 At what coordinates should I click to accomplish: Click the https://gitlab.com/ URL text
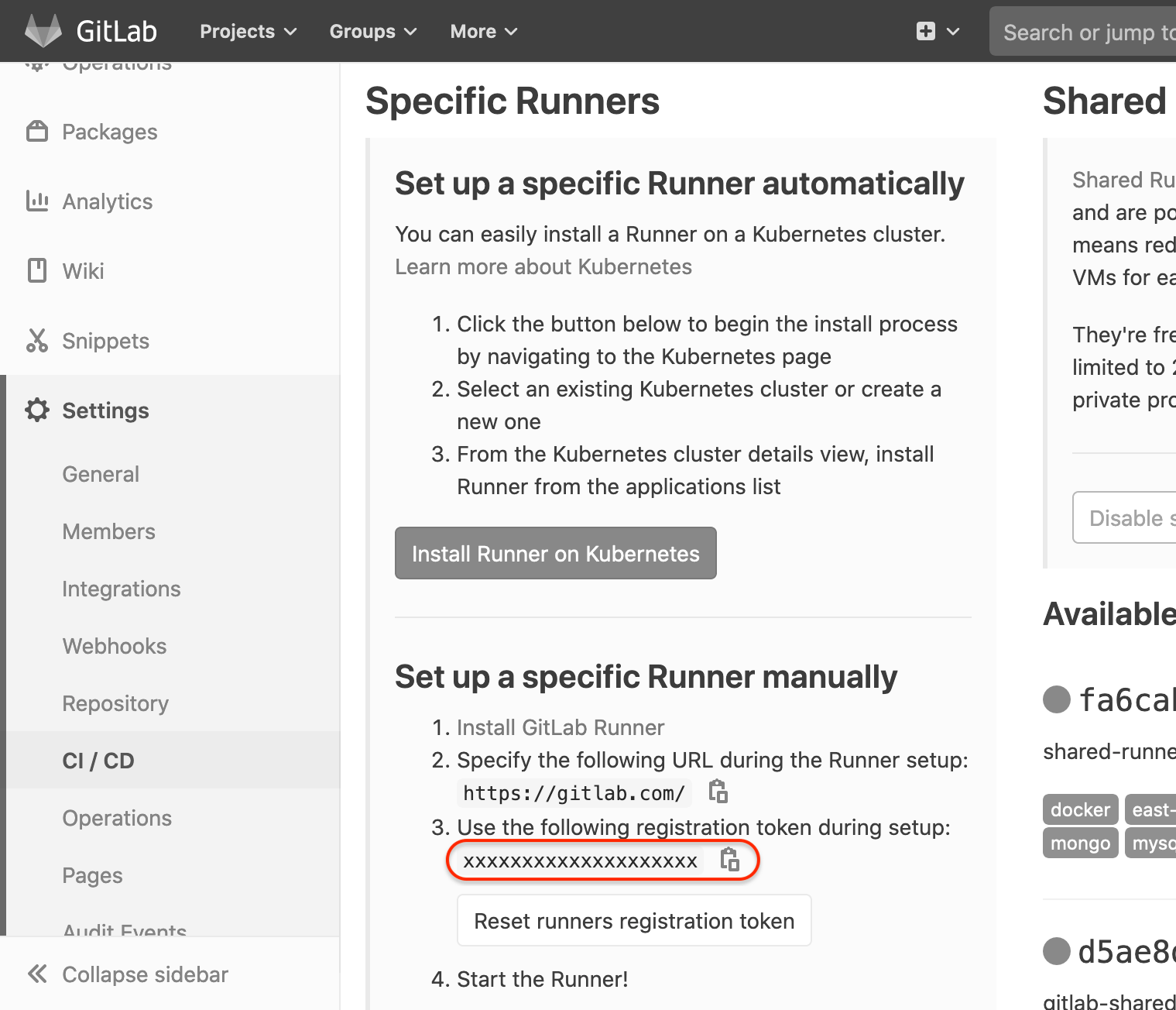[574, 792]
